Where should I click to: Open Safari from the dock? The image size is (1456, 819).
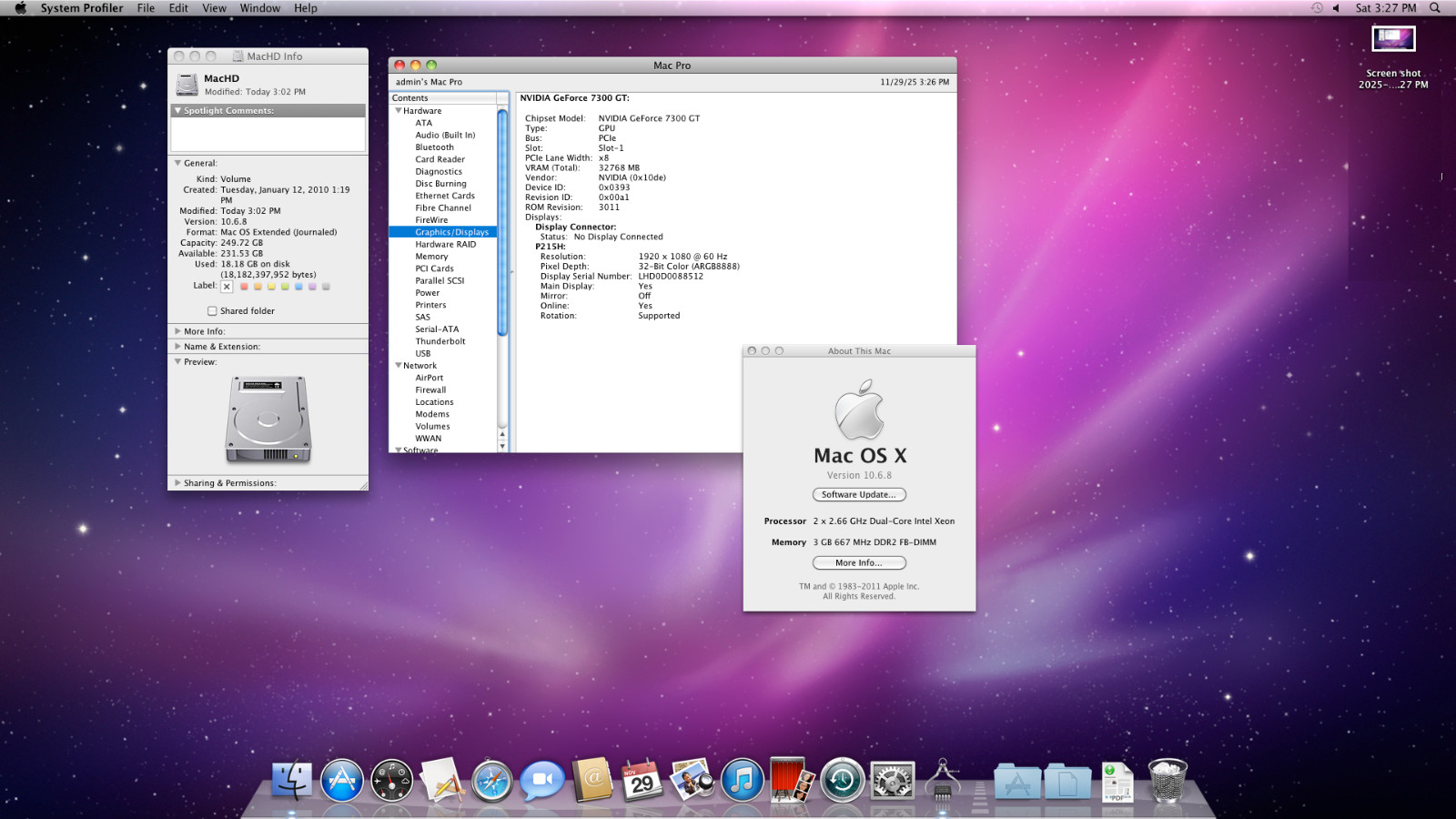pyautogui.click(x=491, y=781)
